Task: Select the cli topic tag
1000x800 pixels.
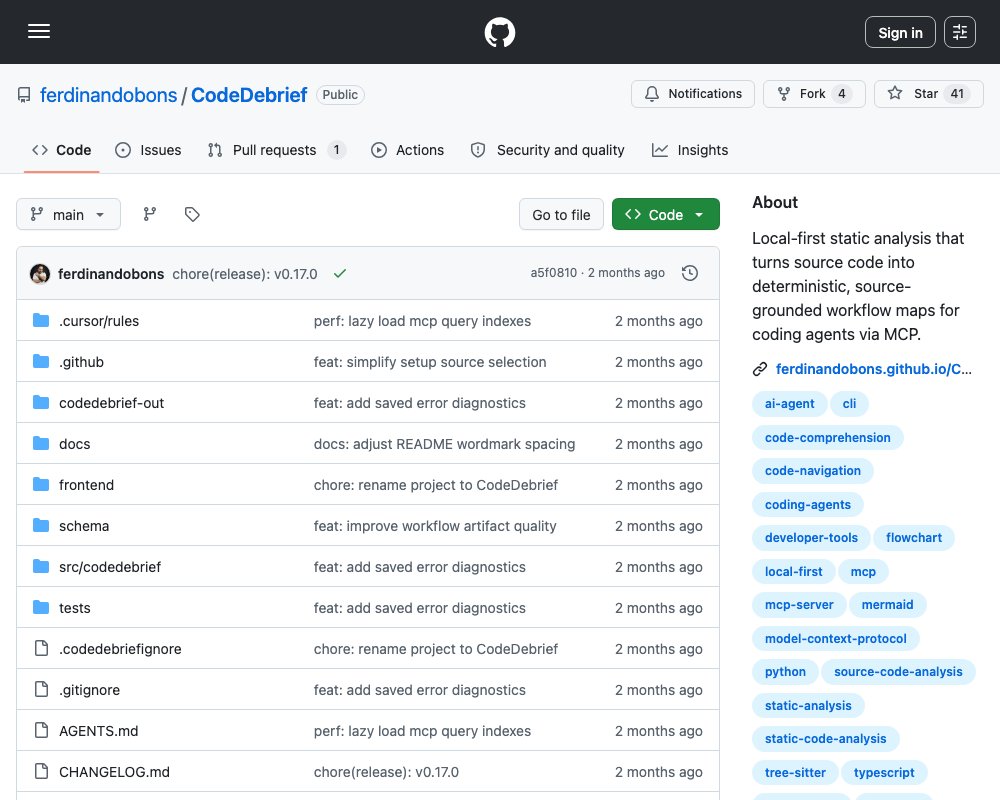Action: click(849, 404)
